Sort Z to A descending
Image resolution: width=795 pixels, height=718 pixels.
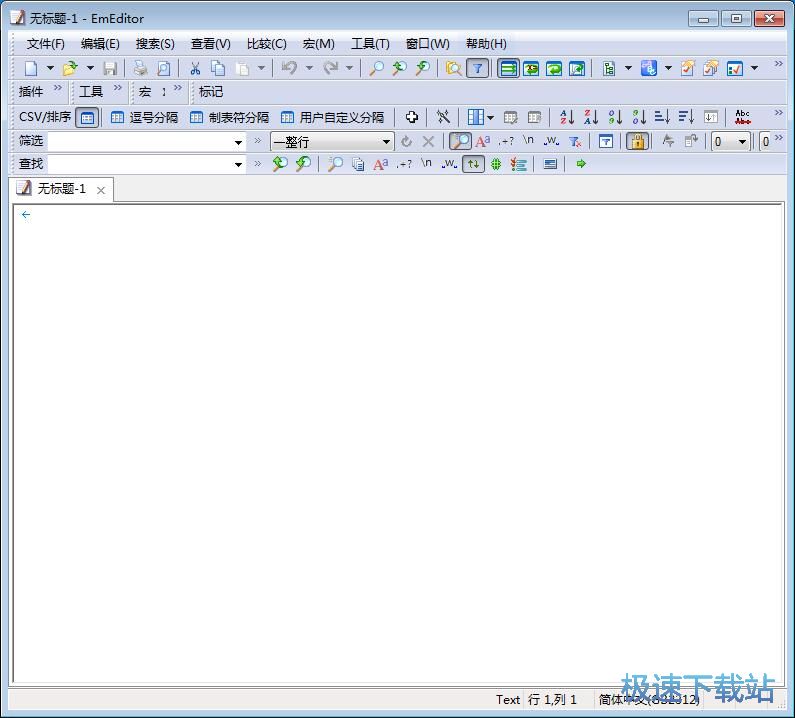[x=591, y=117]
